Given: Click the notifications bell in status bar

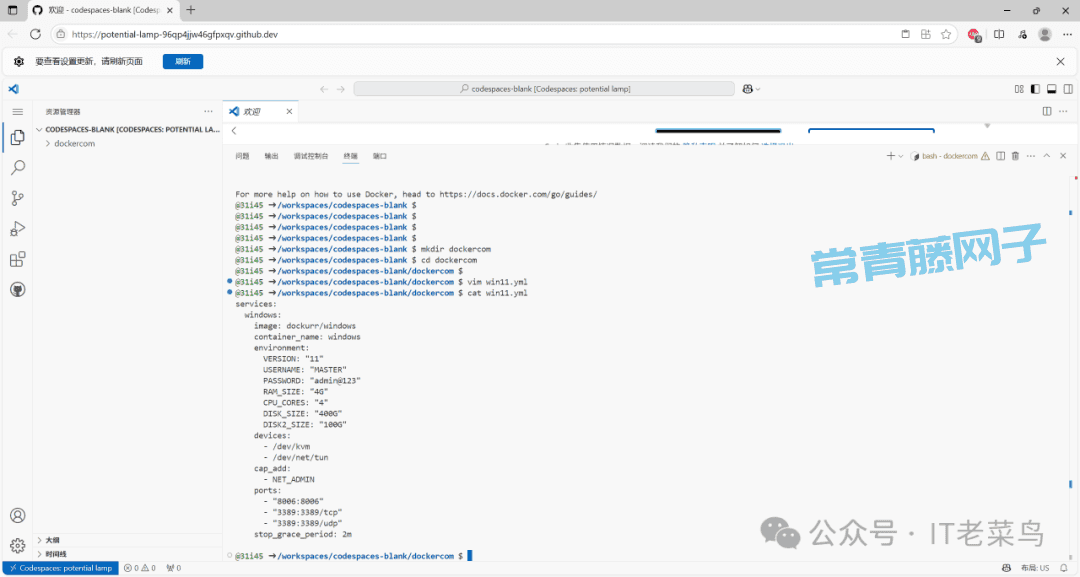Looking at the screenshot, I should click(1064, 568).
